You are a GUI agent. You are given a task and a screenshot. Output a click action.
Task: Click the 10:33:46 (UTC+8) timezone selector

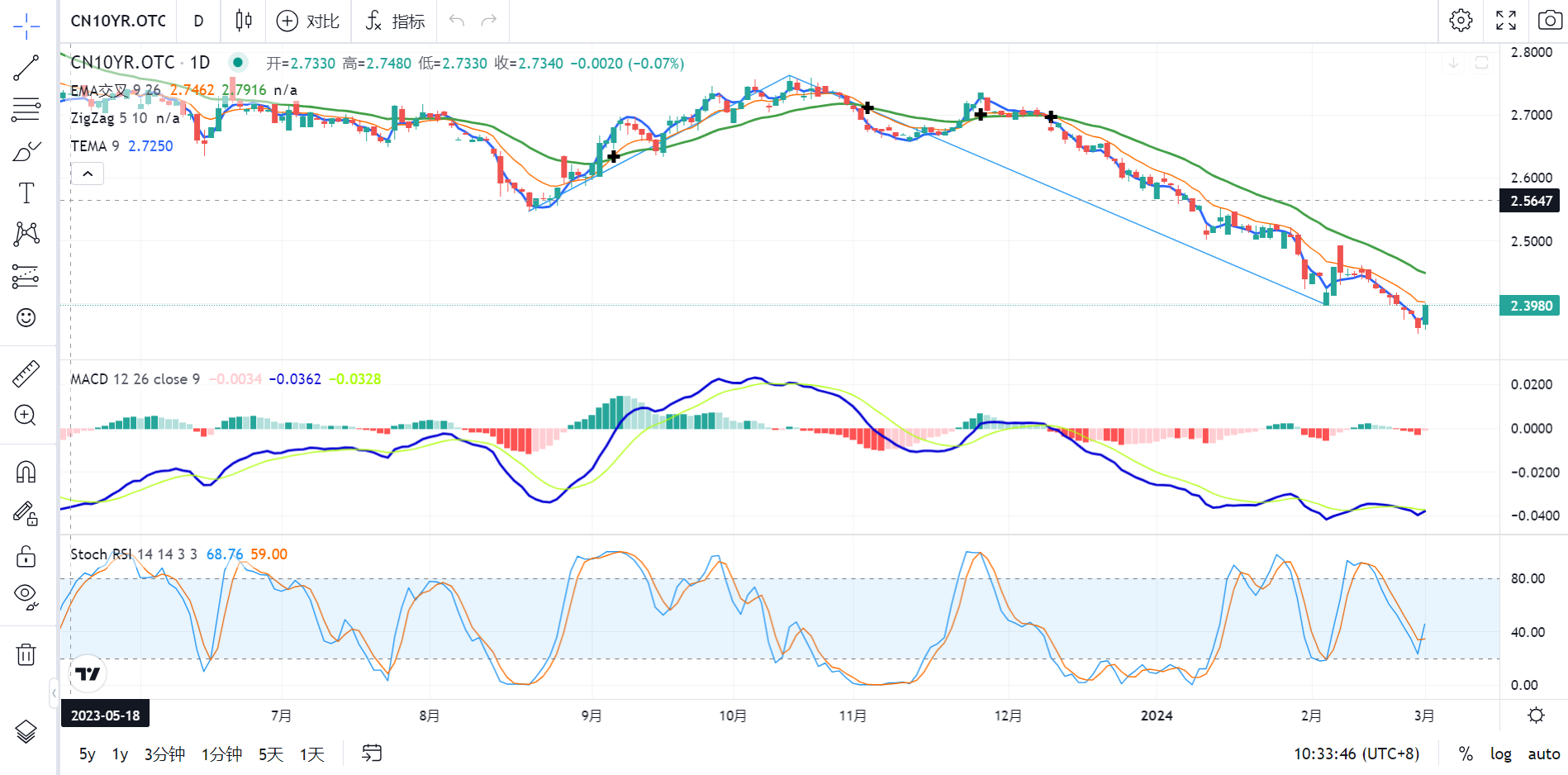click(1357, 754)
